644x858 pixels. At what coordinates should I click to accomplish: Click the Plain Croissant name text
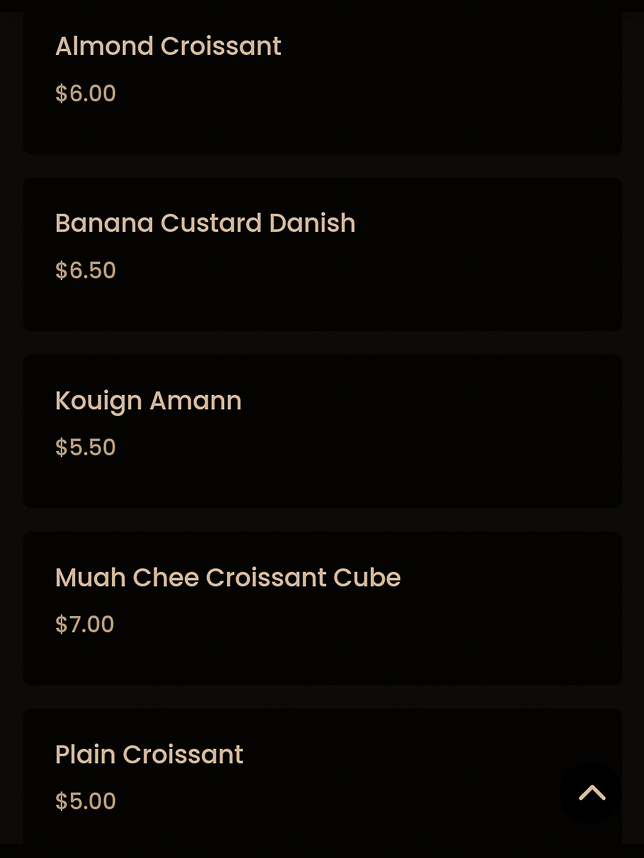[149, 754]
